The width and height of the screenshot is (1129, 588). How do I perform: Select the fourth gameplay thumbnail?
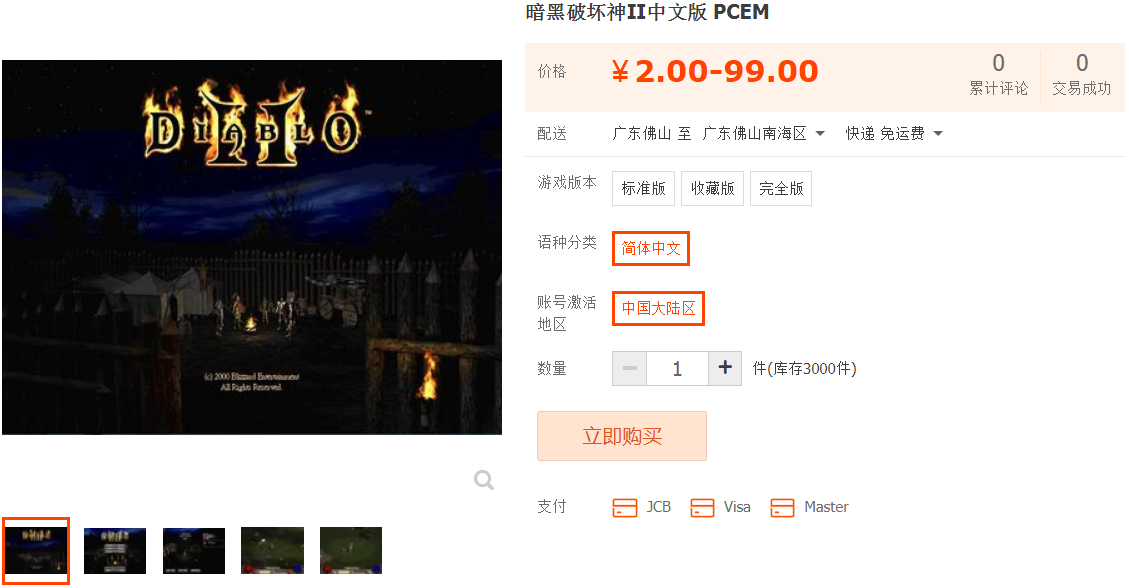pos(272,551)
